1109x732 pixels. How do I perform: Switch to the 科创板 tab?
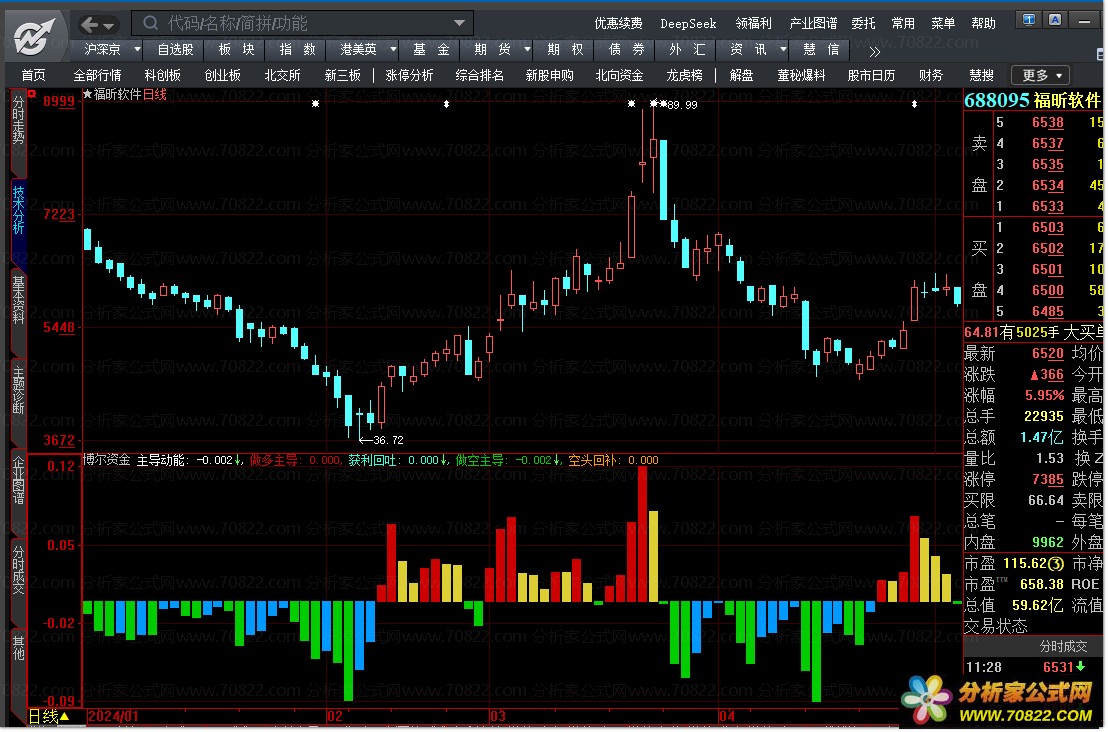[163, 75]
